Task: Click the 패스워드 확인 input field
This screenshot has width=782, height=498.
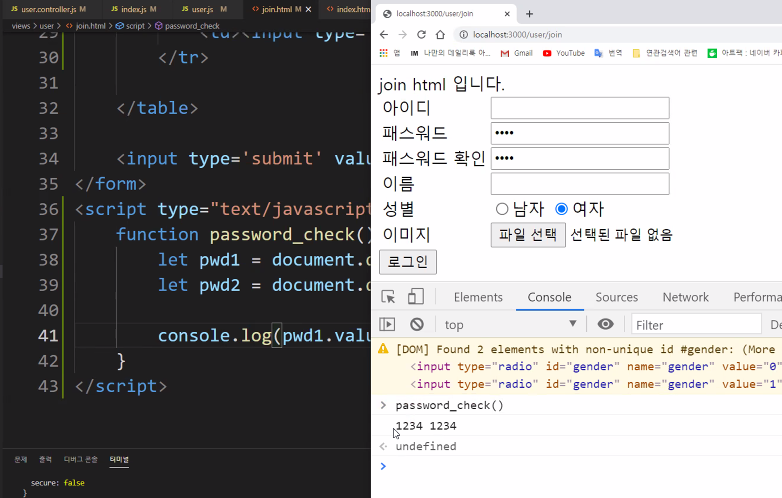Action: click(x=580, y=159)
